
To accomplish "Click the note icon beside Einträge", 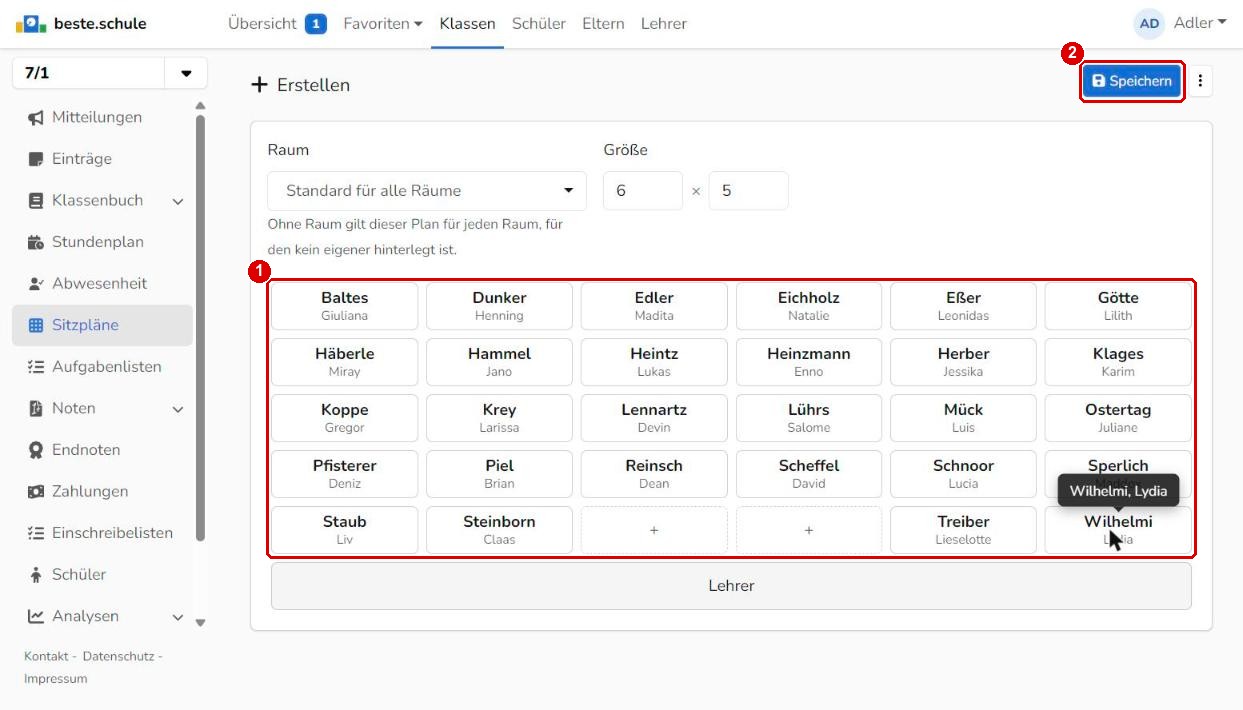I will 36,159.
